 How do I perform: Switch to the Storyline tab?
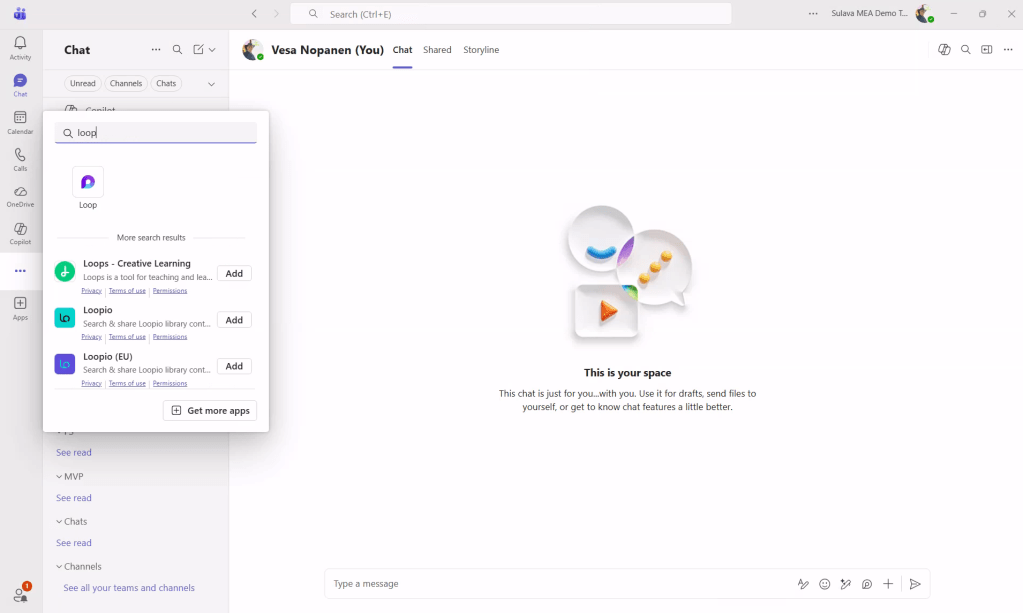(x=481, y=50)
